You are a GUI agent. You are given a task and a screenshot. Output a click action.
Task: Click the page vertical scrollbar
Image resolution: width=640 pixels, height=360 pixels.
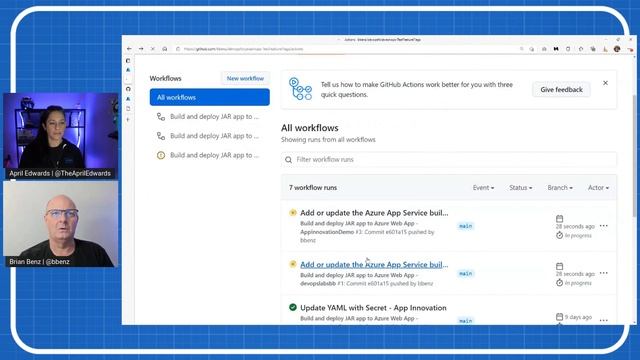[634, 155]
